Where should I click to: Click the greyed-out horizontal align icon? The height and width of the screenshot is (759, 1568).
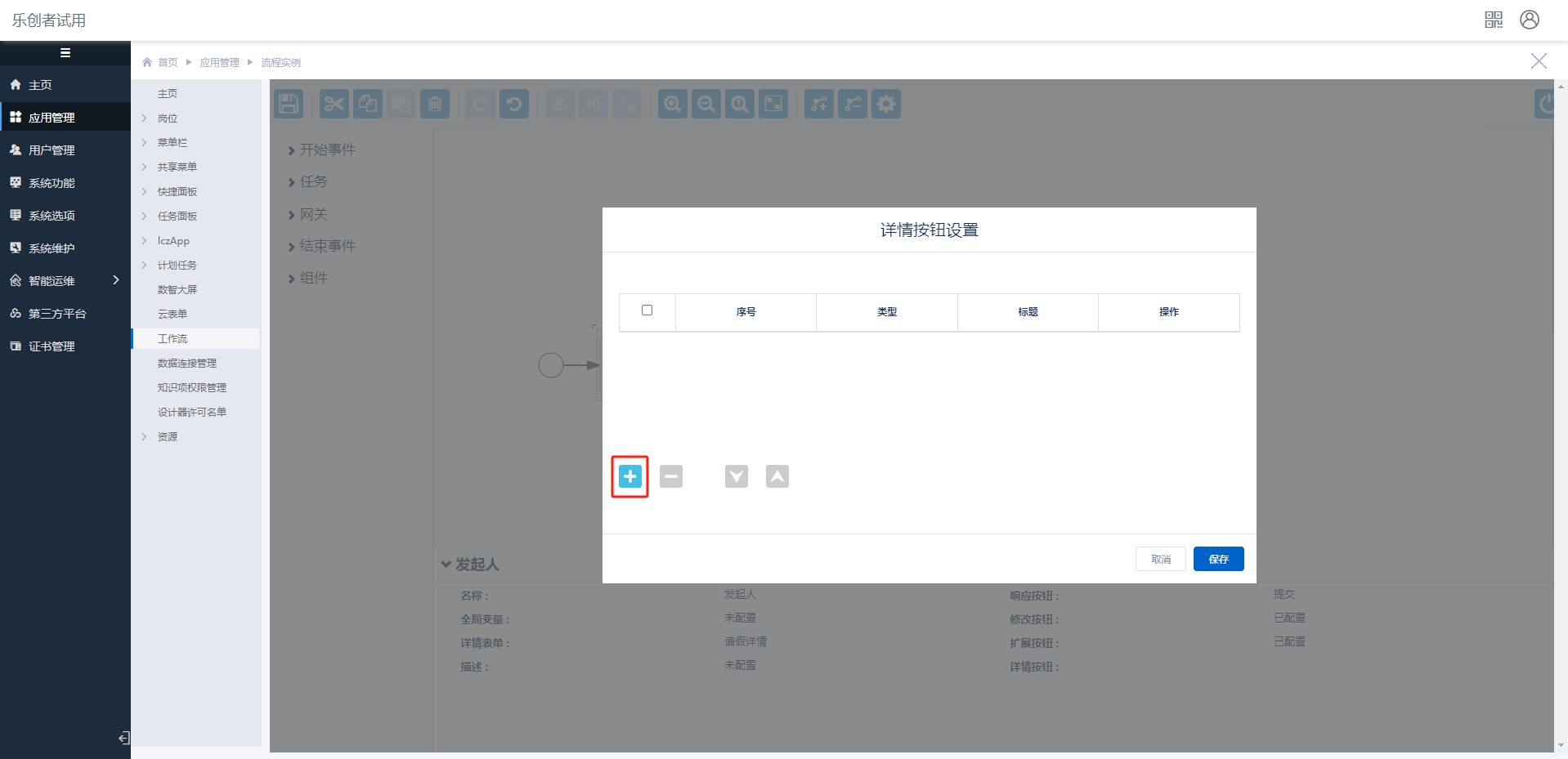(594, 104)
